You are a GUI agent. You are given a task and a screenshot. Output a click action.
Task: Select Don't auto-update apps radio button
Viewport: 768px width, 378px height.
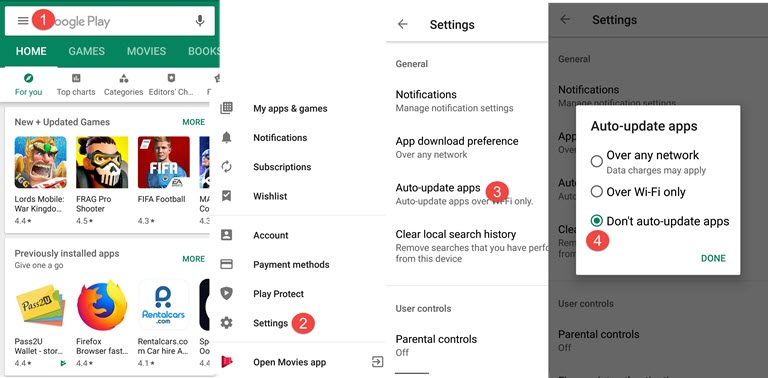(x=596, y=221)
